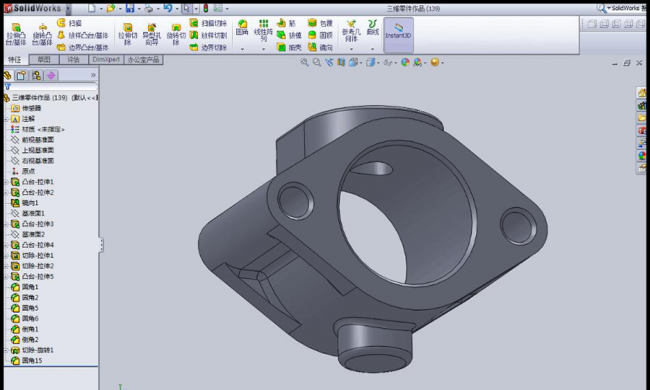Open the Hole Wizard (异型孔向导)

click(152, 35)
